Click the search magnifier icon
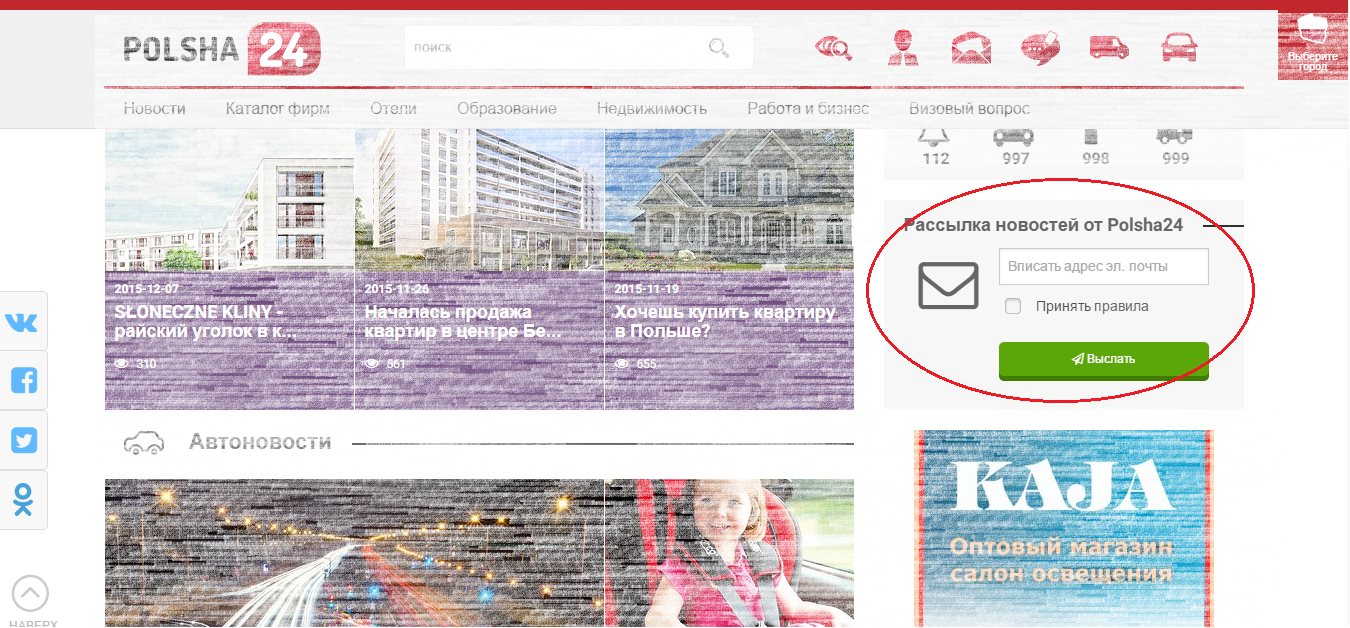 (x=719, y=48)
